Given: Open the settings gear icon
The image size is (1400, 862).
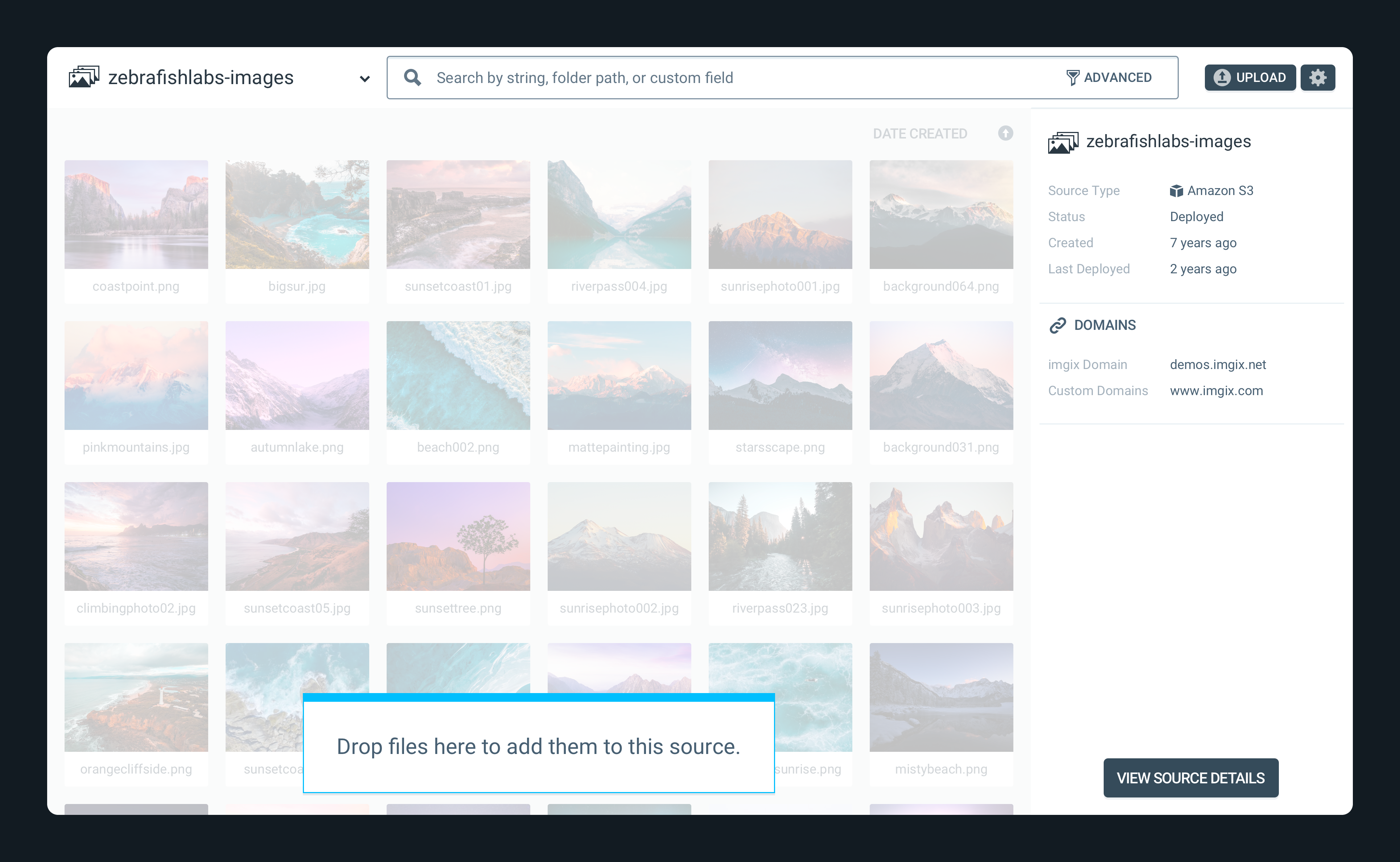Looking at the screenshot, I should coord(1318,77).
